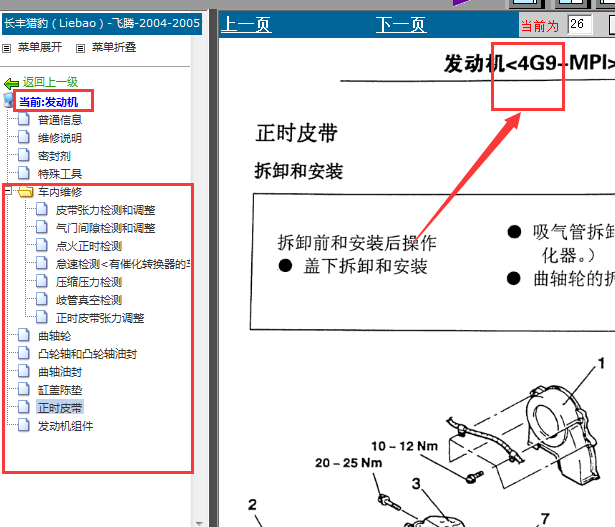Open the 发动机组件 tree item
Screen dimensions: 615x527
click(x=65, y=426)
